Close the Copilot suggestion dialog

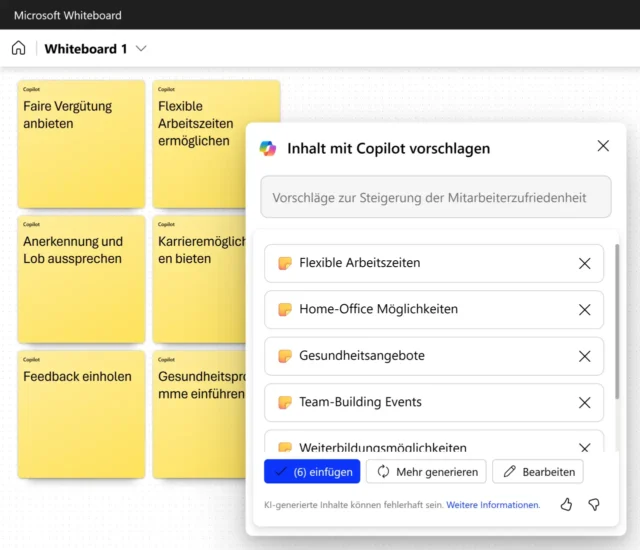(x=603, y=146)
